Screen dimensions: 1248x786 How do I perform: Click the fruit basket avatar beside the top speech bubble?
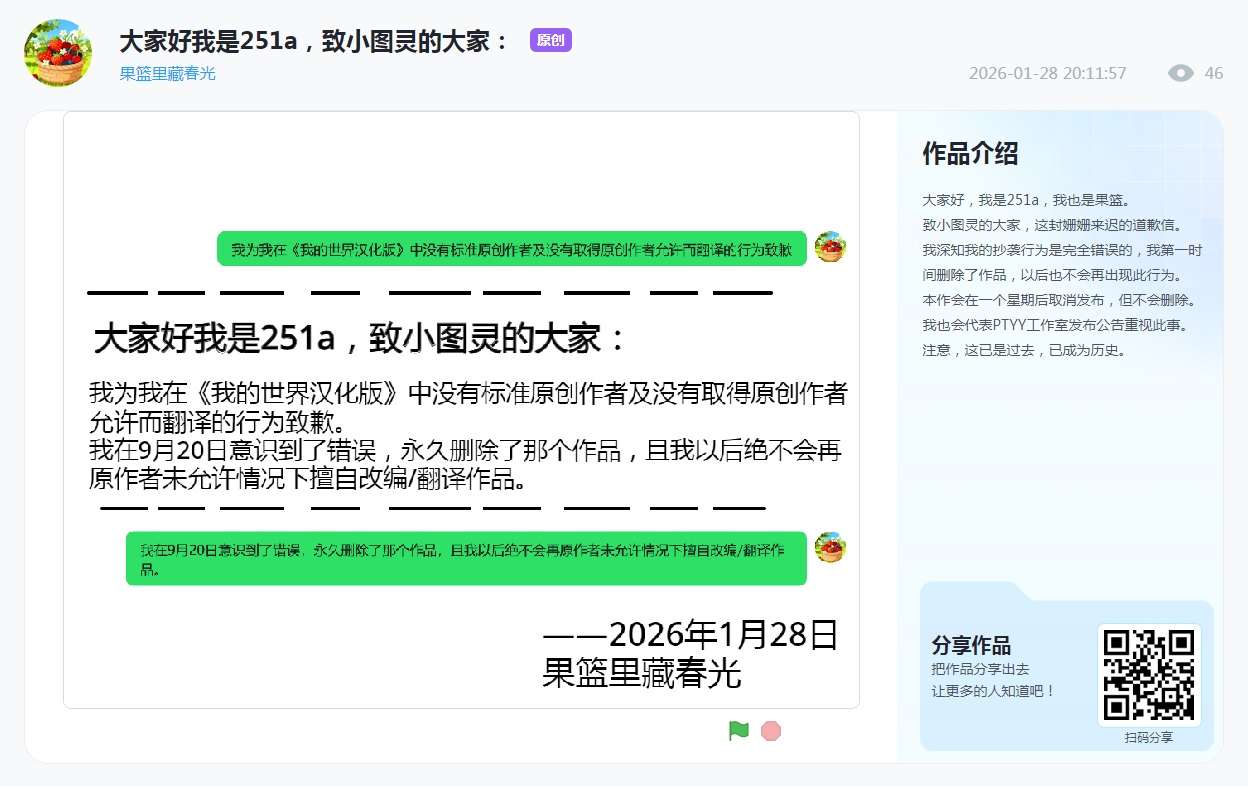pos(828,246)
